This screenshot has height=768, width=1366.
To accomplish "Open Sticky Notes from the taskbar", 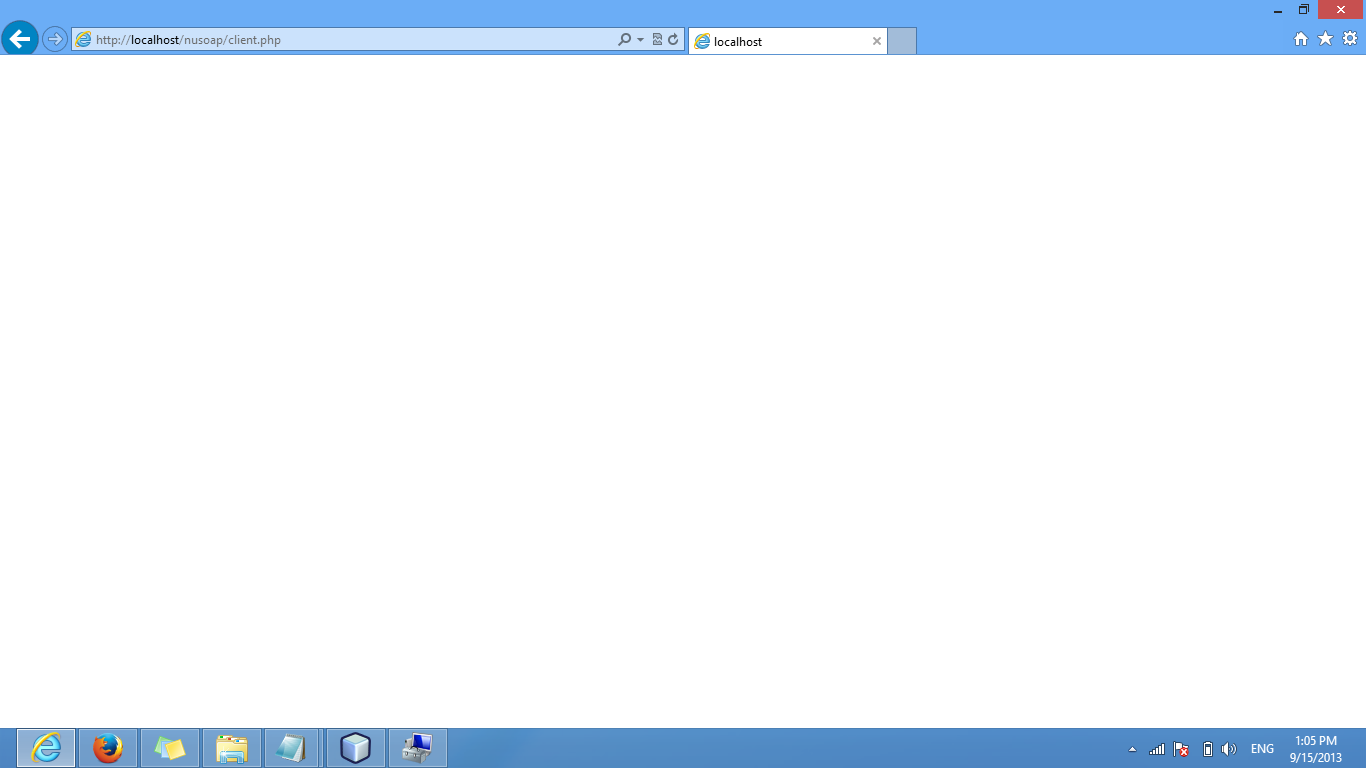I will tap(170, 748).
